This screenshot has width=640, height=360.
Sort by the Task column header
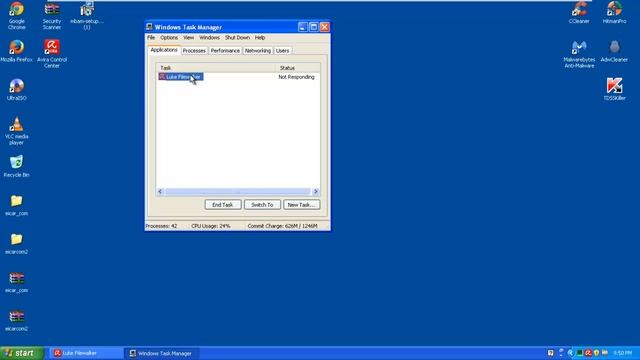pyautogui.click(x=216, y=68)
